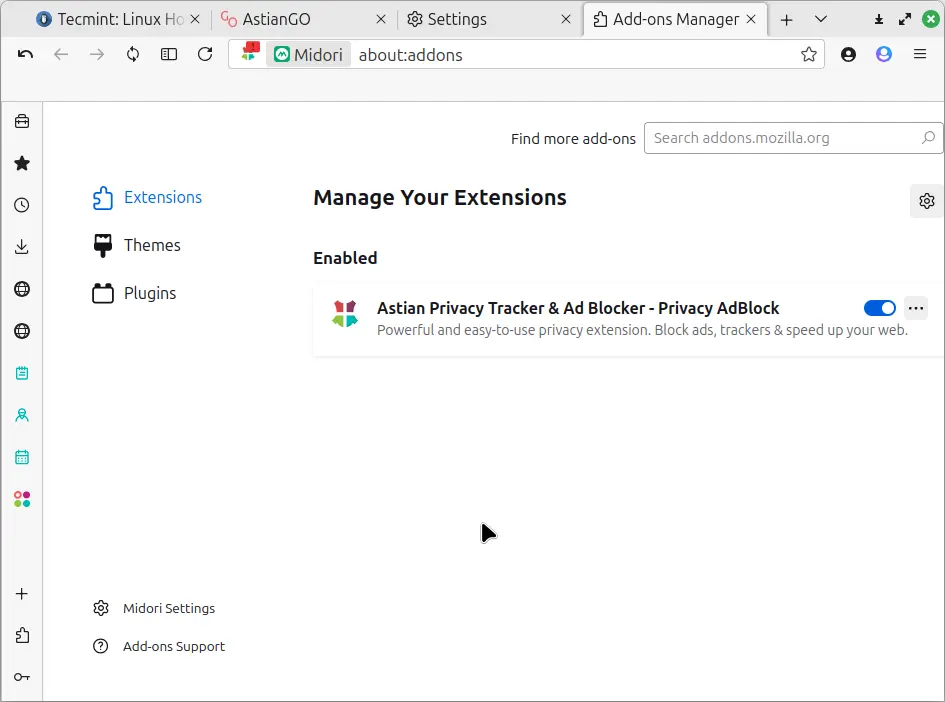Click the puzzle piece icon in sidebar
The height and width of the screenshot is (702, 945).
click(21, 635)
